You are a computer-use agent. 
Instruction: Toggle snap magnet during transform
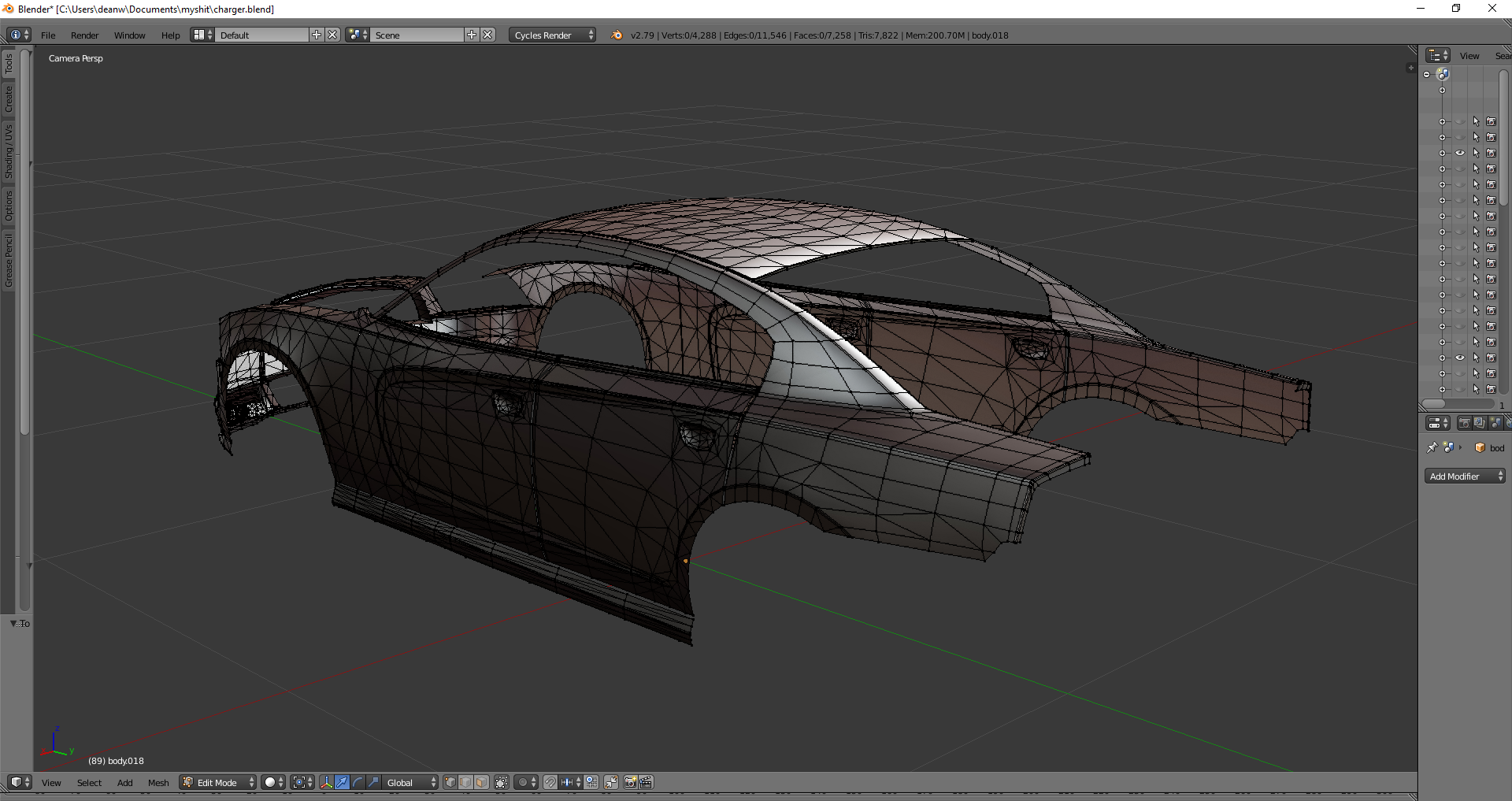pos(550,782)
